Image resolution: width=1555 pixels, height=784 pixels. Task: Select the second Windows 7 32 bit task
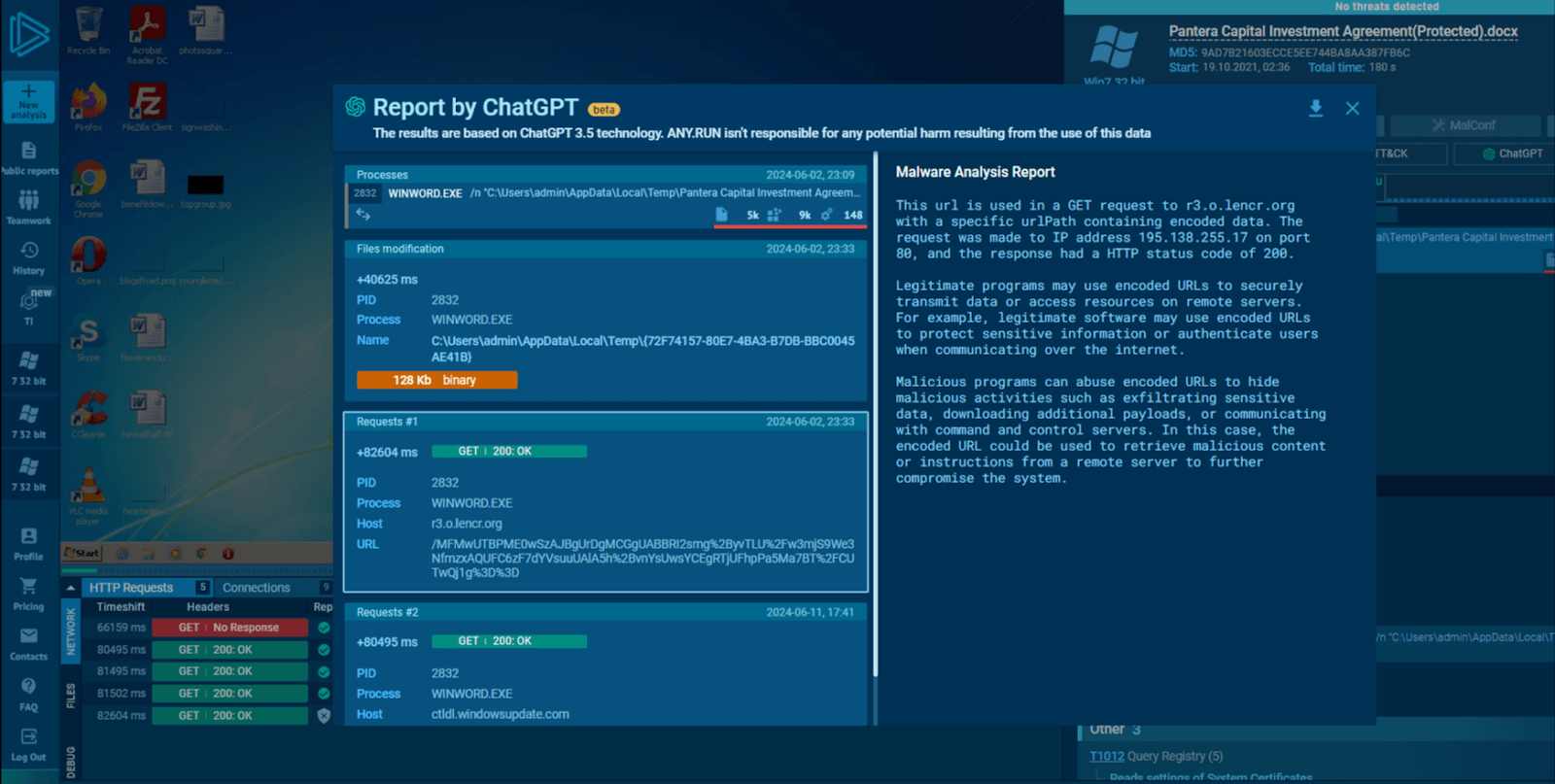[29, 422]
